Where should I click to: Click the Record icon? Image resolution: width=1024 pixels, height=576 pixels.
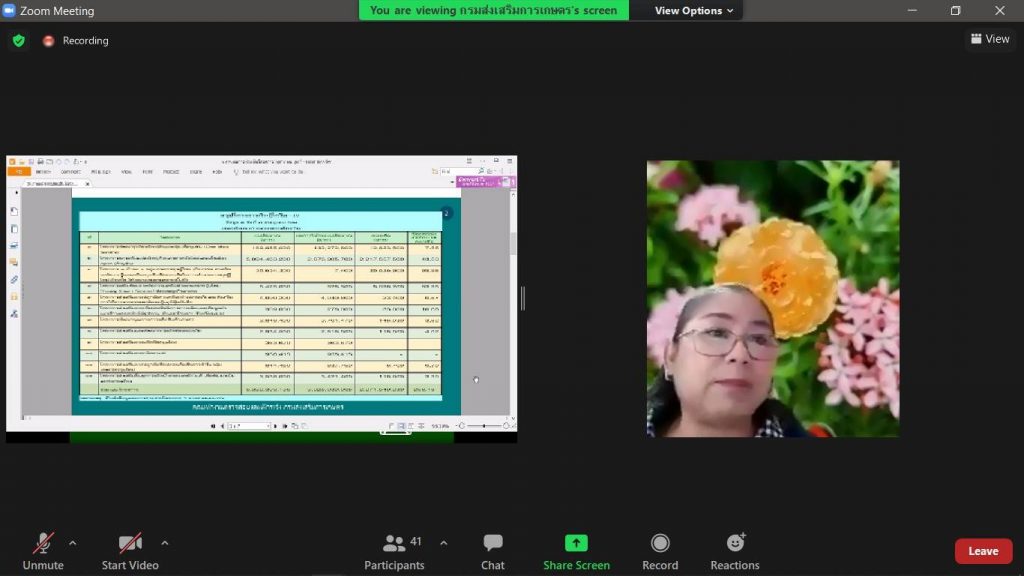pyautogui.click(x=660, y=543)
